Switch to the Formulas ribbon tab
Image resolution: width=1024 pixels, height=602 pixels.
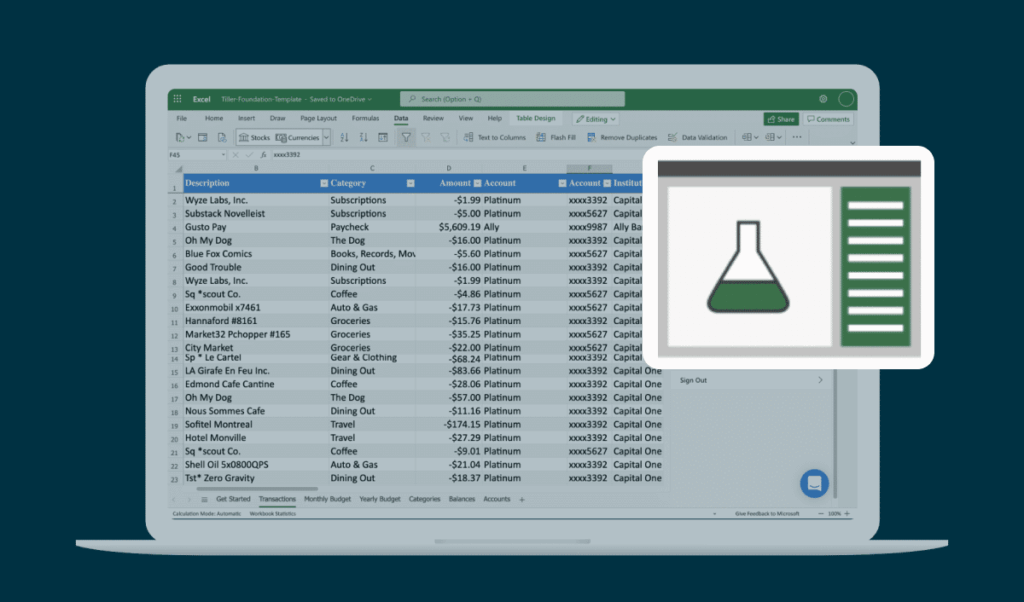pos(365,118)
